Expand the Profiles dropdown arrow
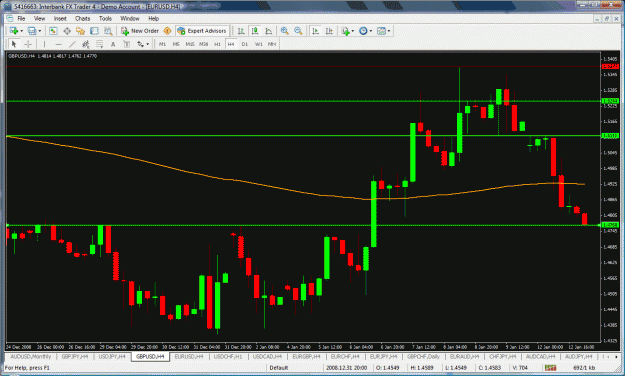 click(39, 31)
